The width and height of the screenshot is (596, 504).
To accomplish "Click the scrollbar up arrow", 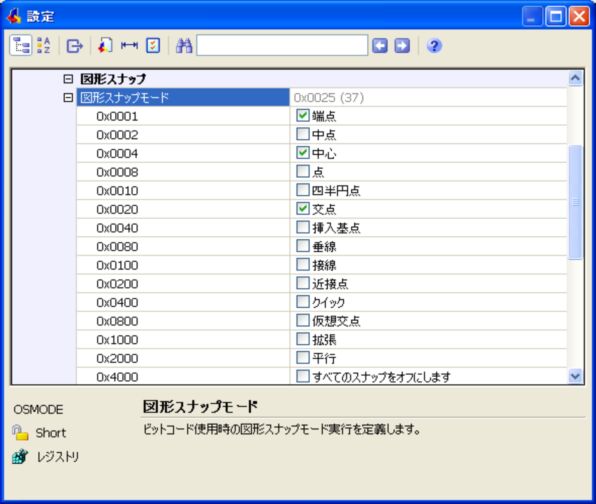I will (575, 78).
